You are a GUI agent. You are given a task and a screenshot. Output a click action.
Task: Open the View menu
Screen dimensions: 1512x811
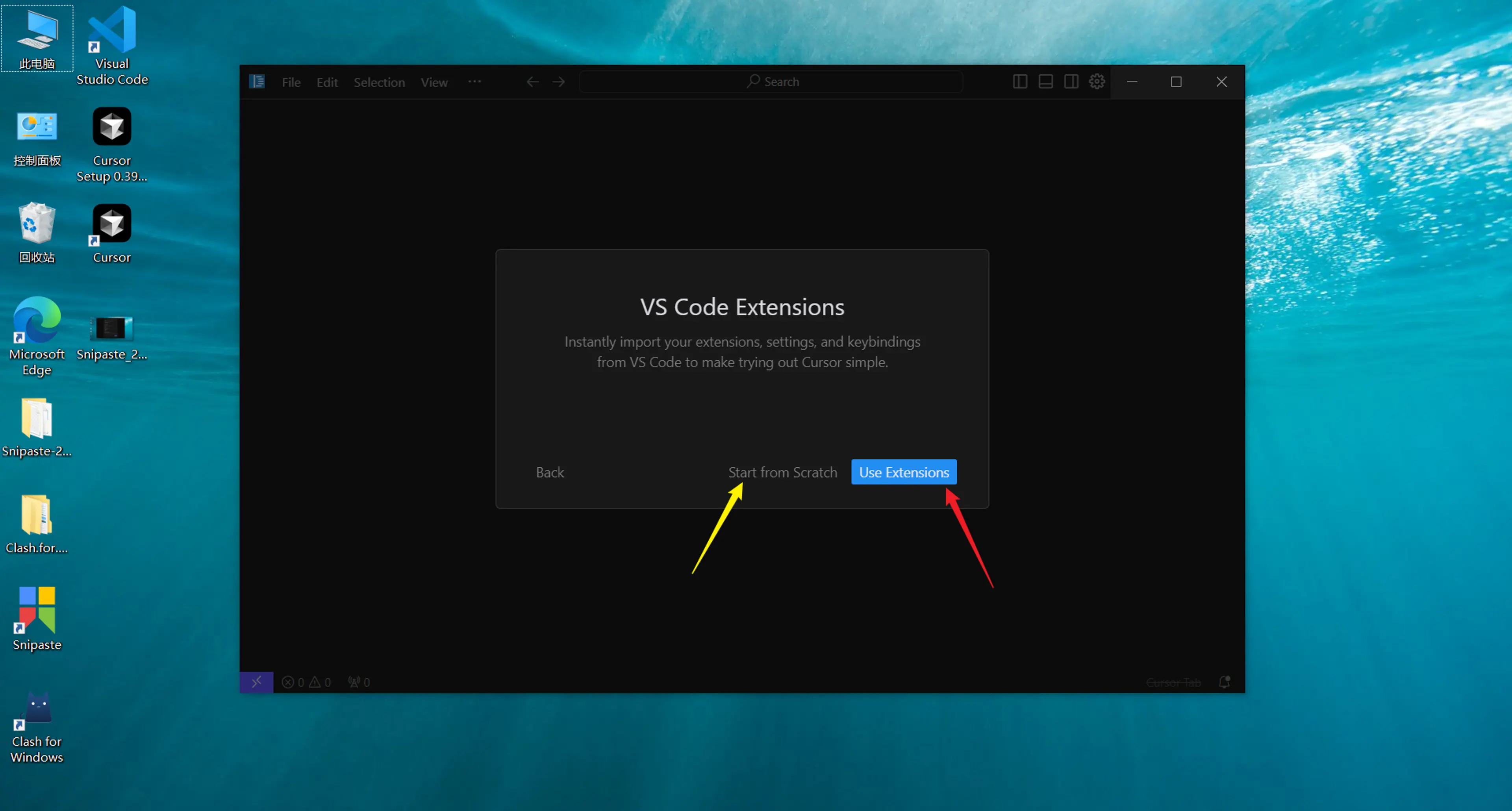click(x=434, y=82)
